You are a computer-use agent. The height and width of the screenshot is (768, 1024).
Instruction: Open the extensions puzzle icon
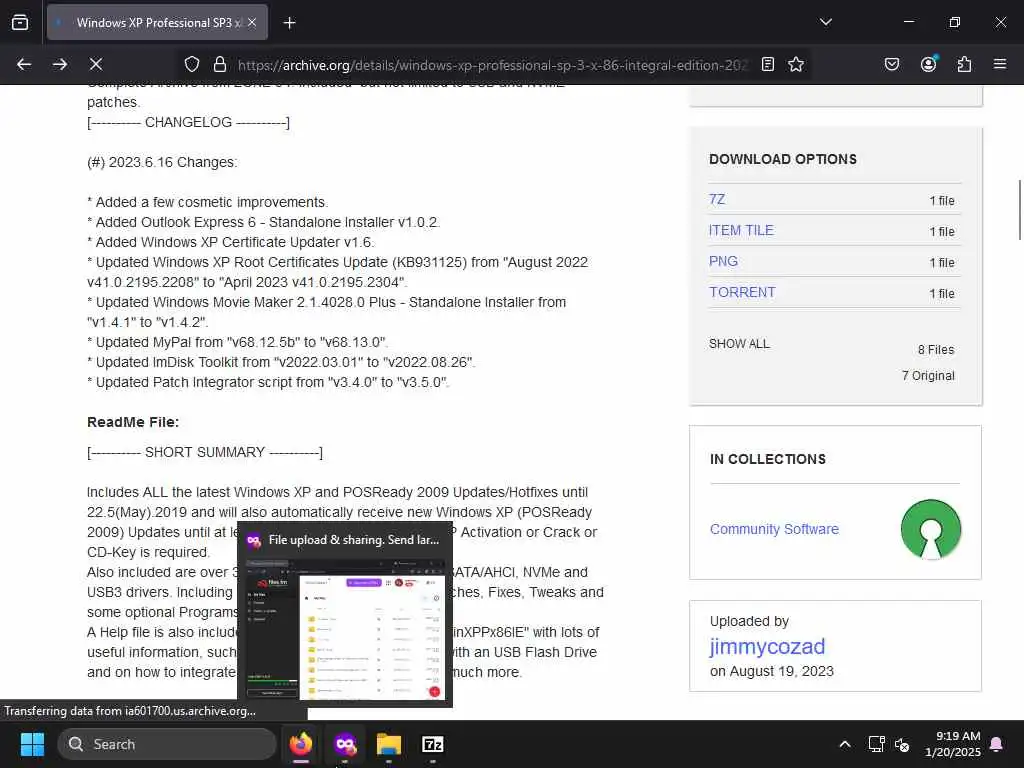tap(965, 64)
